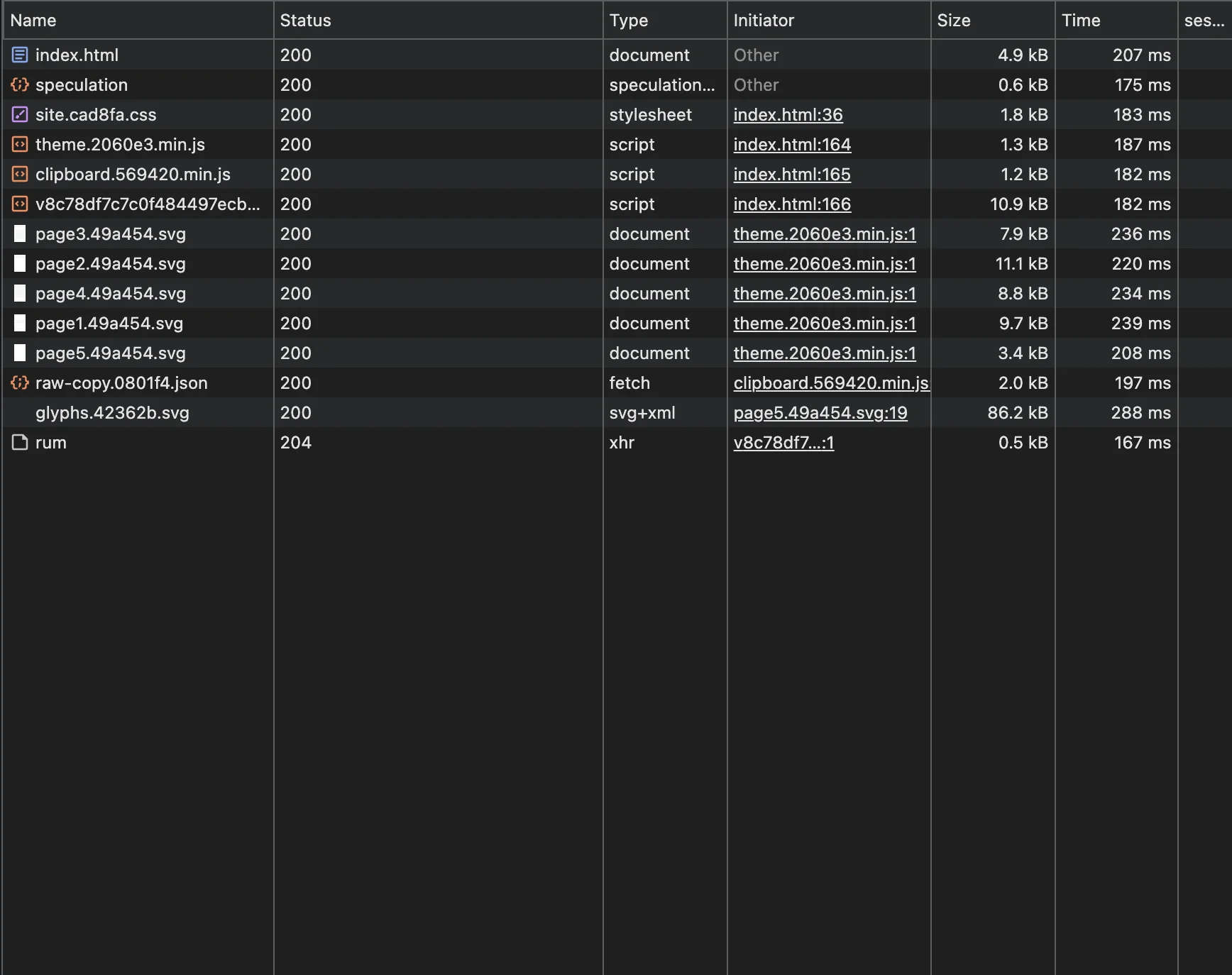Click the 11.1 kB size value
The height and width of the screenshot is (975, 1232).
1022,263
